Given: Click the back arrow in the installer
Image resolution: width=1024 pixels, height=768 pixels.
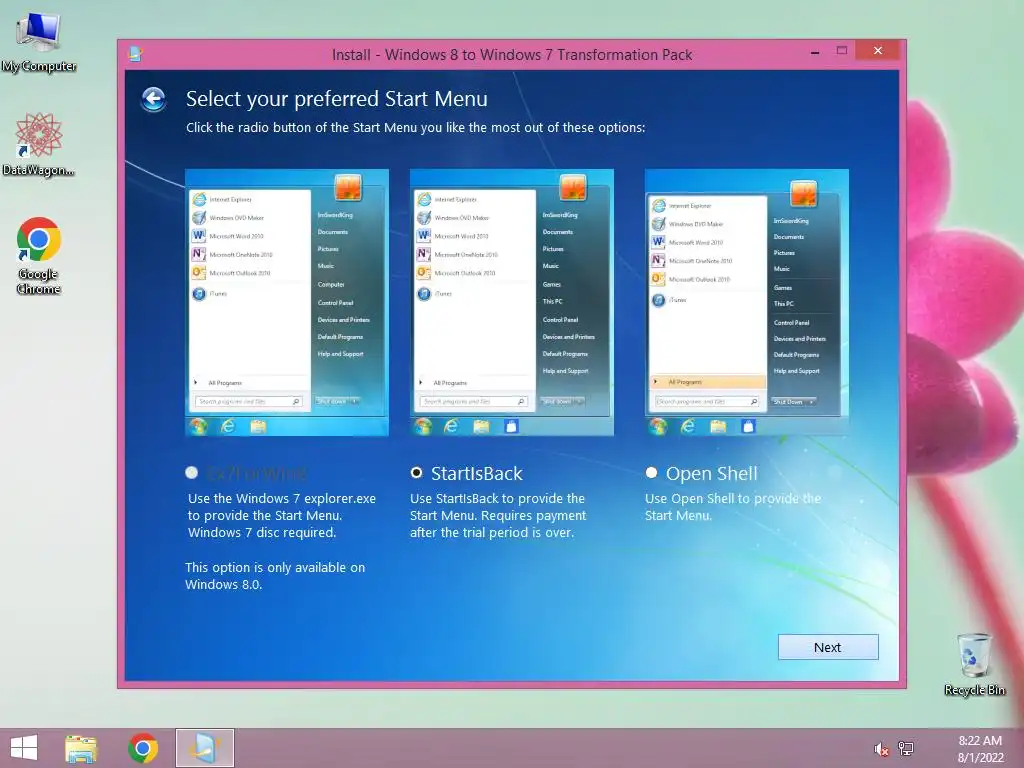Looking at the screenshot, I should point(153,99).
